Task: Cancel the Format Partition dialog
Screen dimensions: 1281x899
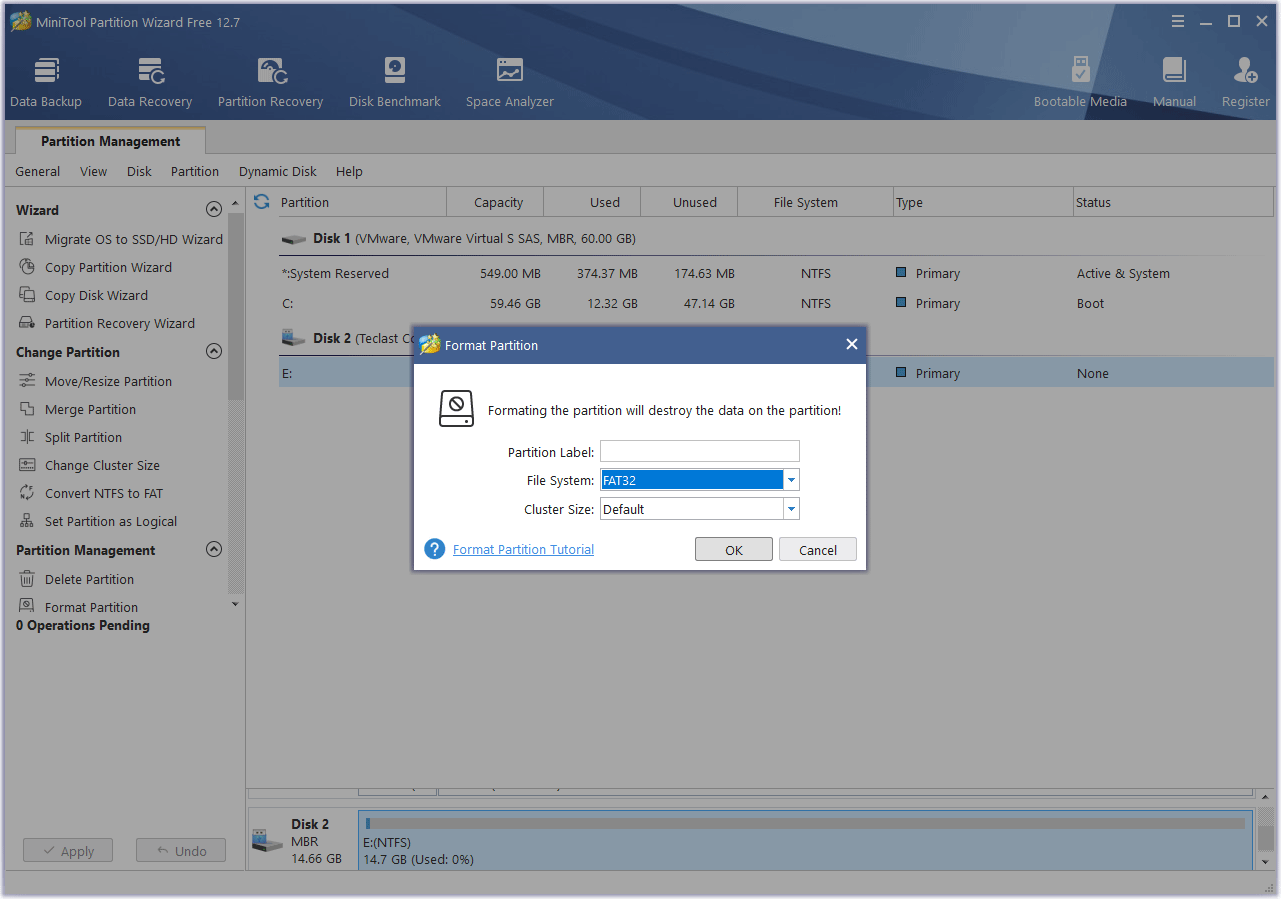Action: tap(818, 550)
